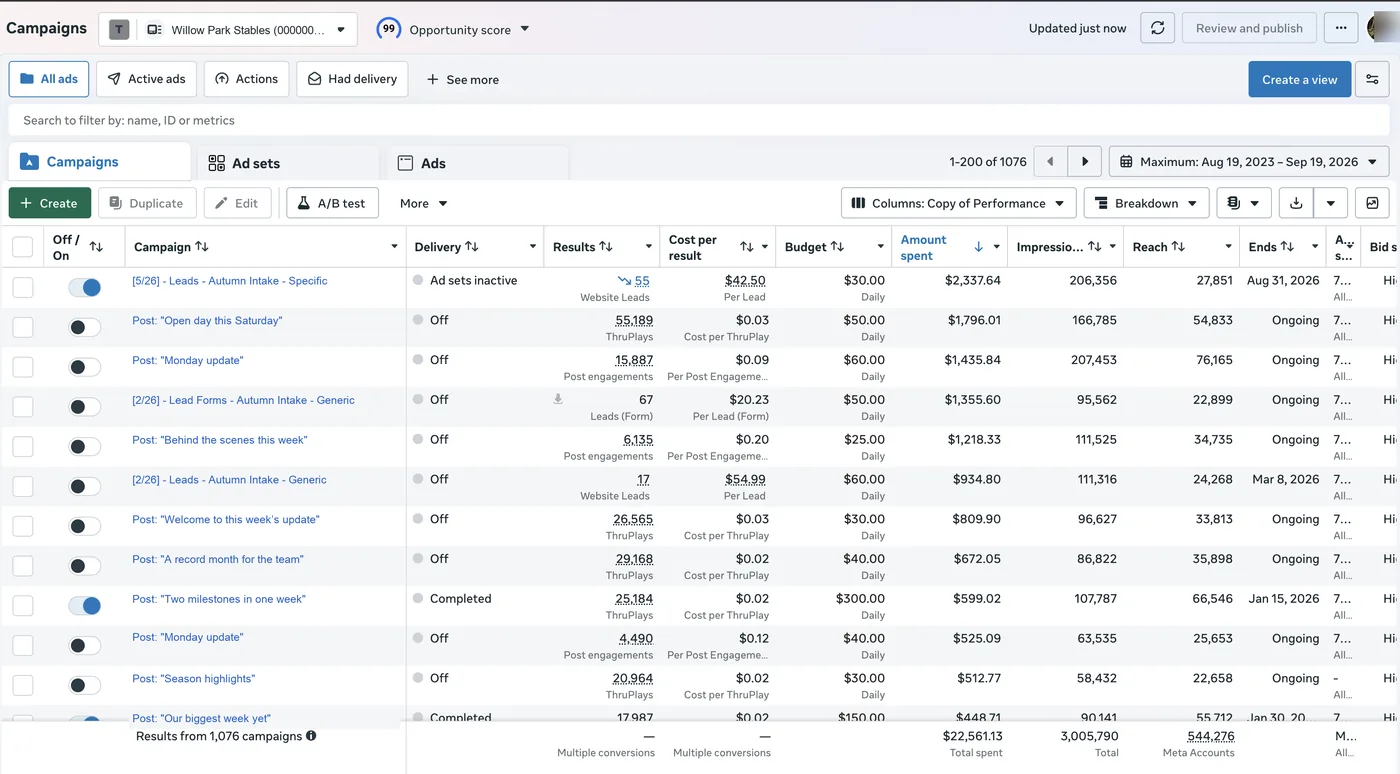Select the Had delivery view
The width and height of the screenshot is (1400, 774).
coord(352,79)
